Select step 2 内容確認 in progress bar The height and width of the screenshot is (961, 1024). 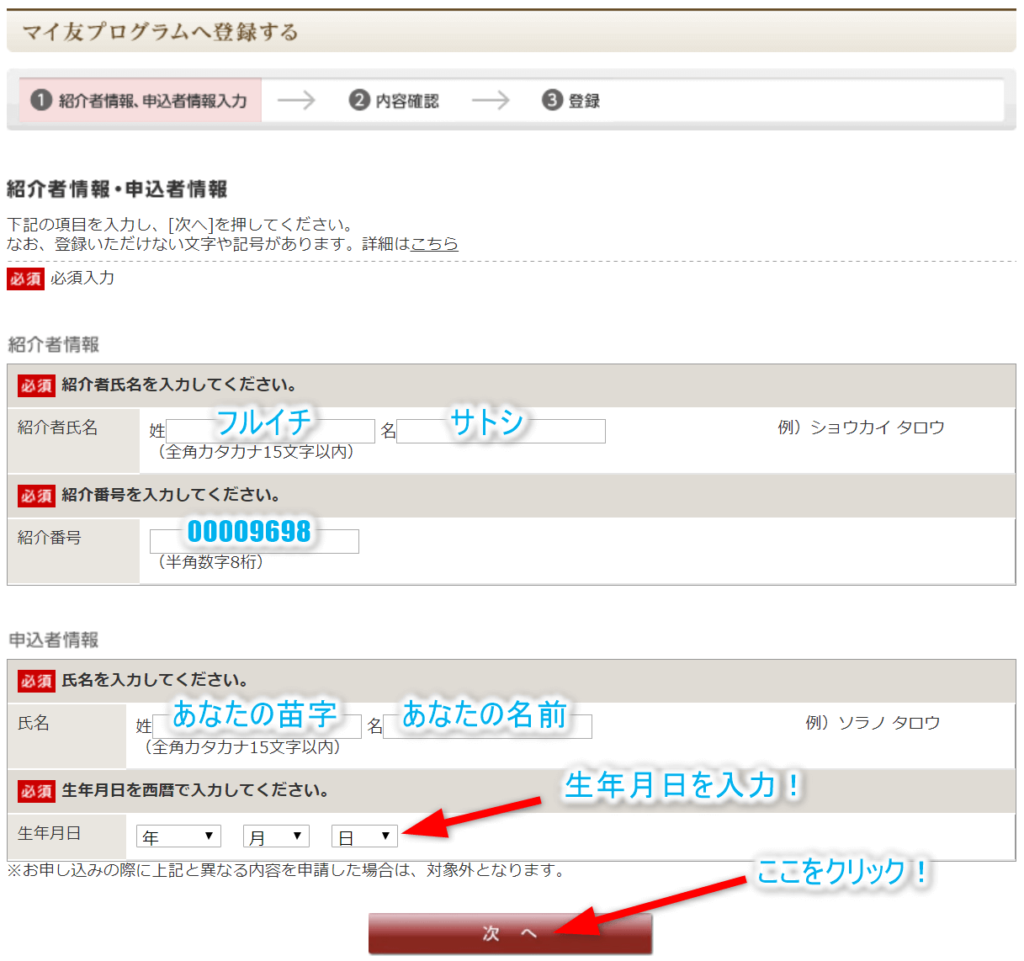(x=394, y=100)
